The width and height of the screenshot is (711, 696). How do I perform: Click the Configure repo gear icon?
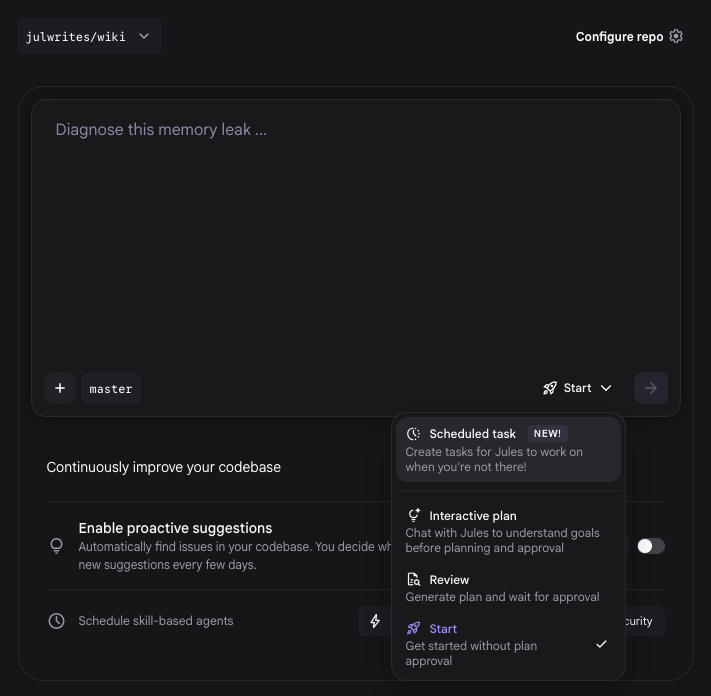(676, 36)
